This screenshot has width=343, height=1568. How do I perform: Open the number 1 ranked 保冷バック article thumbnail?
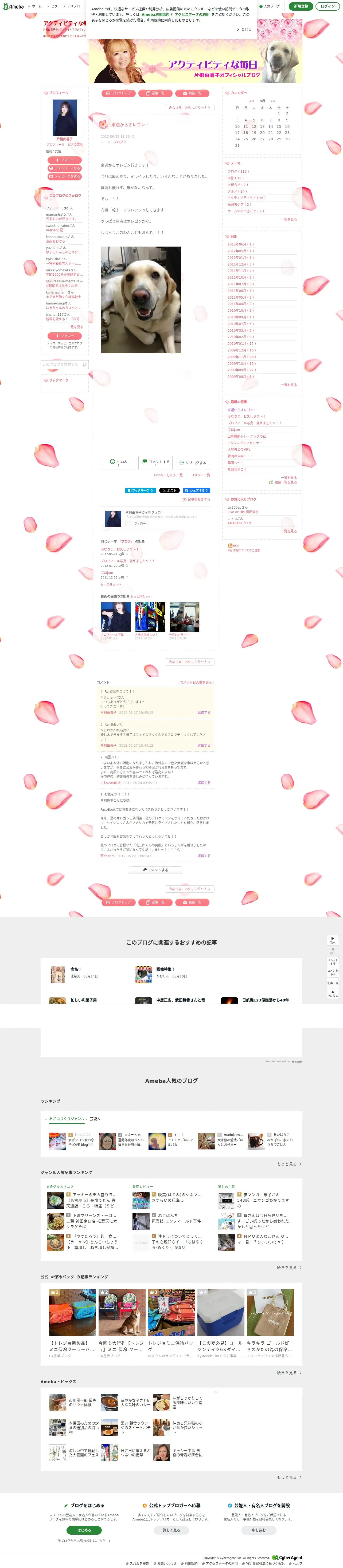pyautogui.click(x=72, y=1312)
